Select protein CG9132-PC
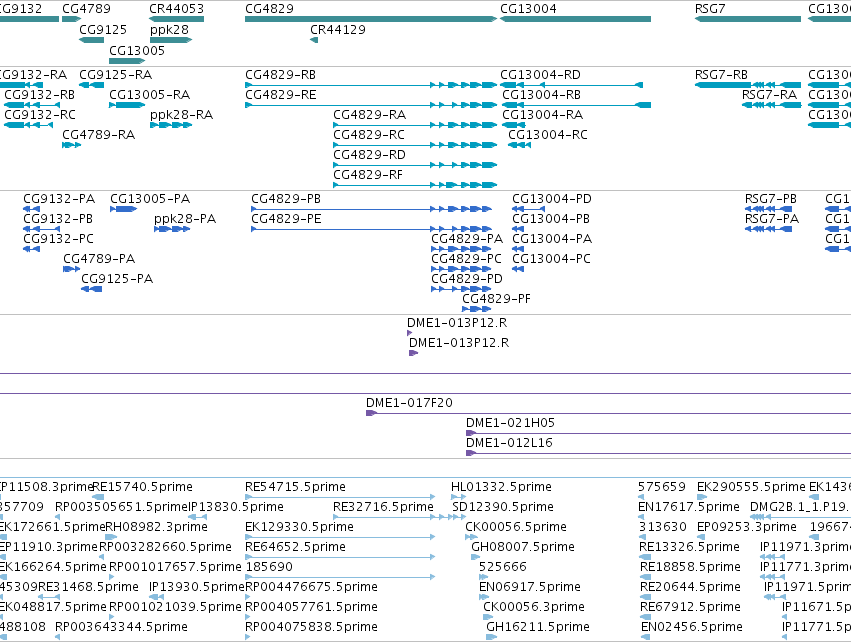This screenshot has width=851, height=642. (31, 249)
